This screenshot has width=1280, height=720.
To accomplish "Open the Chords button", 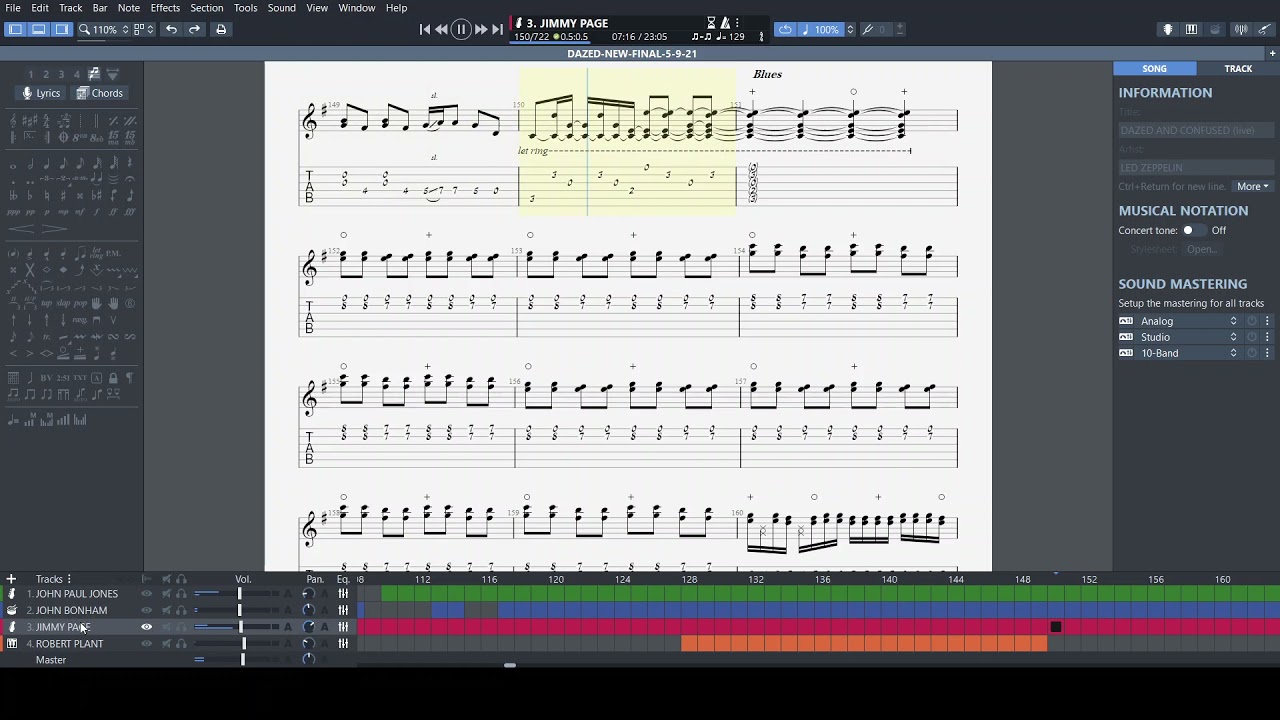I will tap(101, 93).
